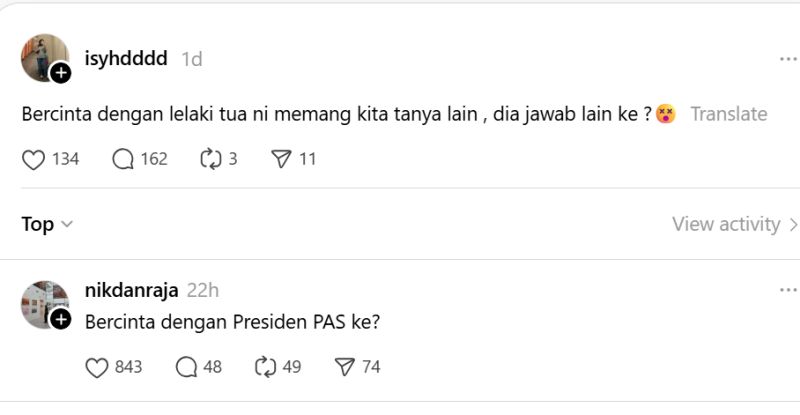
Task: Like nikdanraja's reply
Action: click(97, 367)
